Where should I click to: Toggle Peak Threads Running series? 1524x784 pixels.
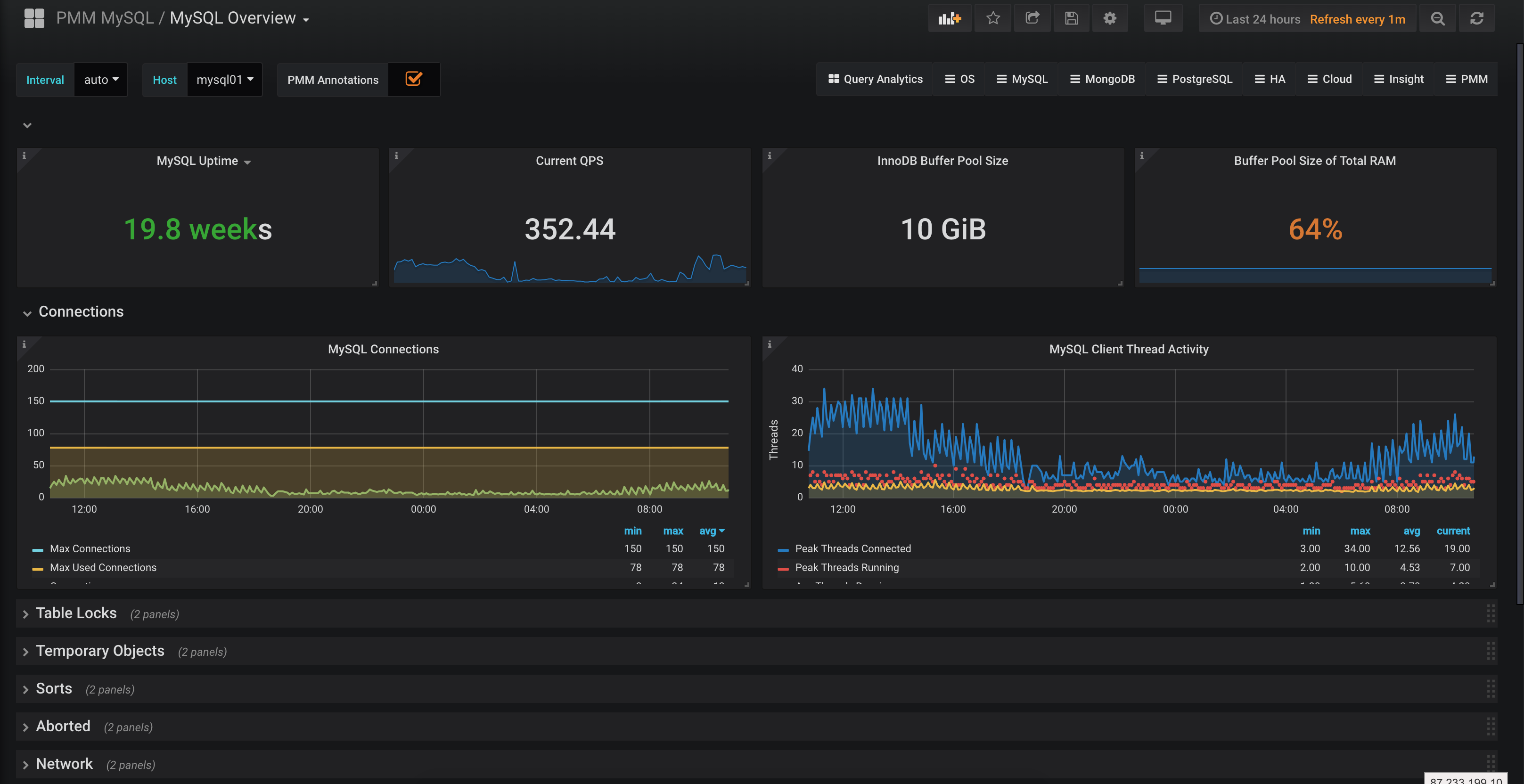coord(847,567)
